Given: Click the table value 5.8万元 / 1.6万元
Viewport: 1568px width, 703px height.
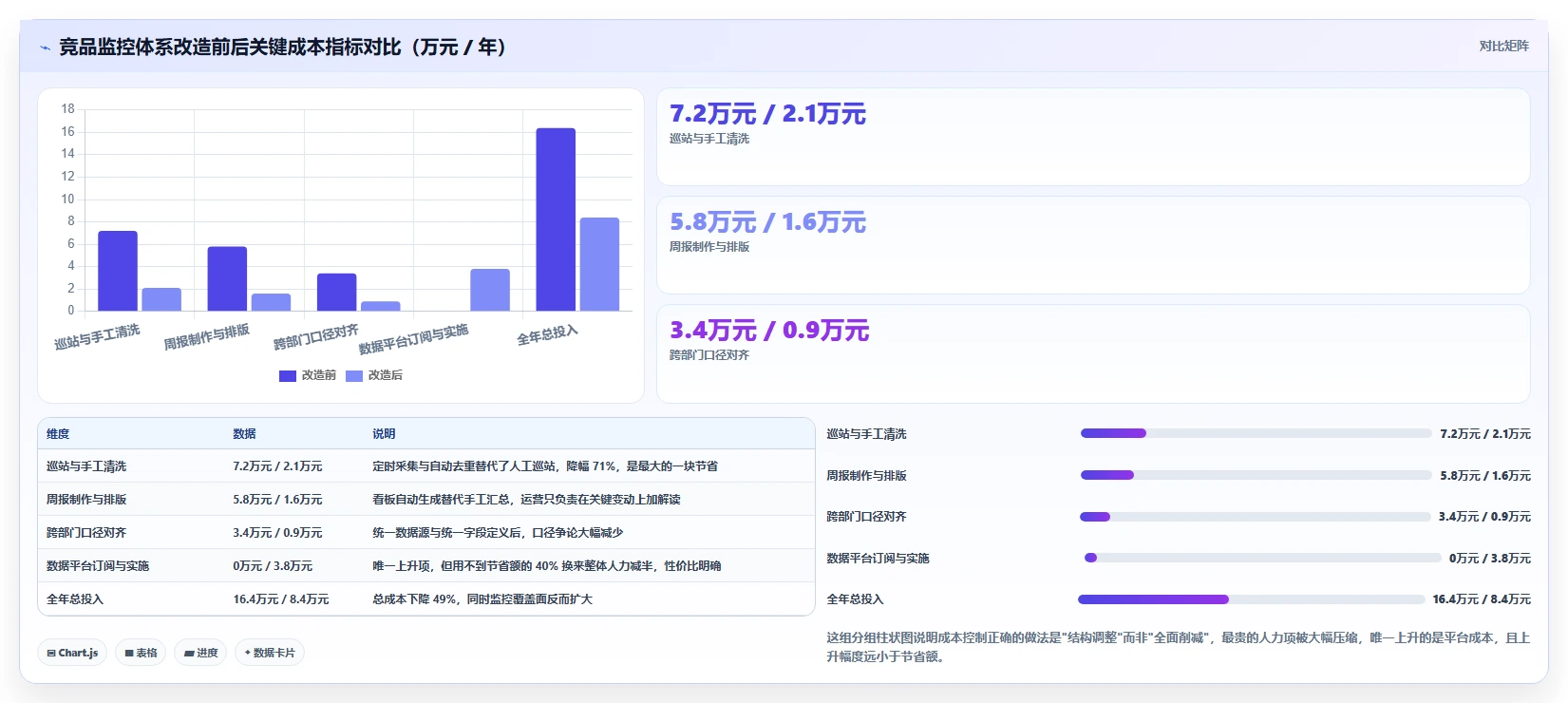Looking at the screenshot, I should tap(277, 500).
